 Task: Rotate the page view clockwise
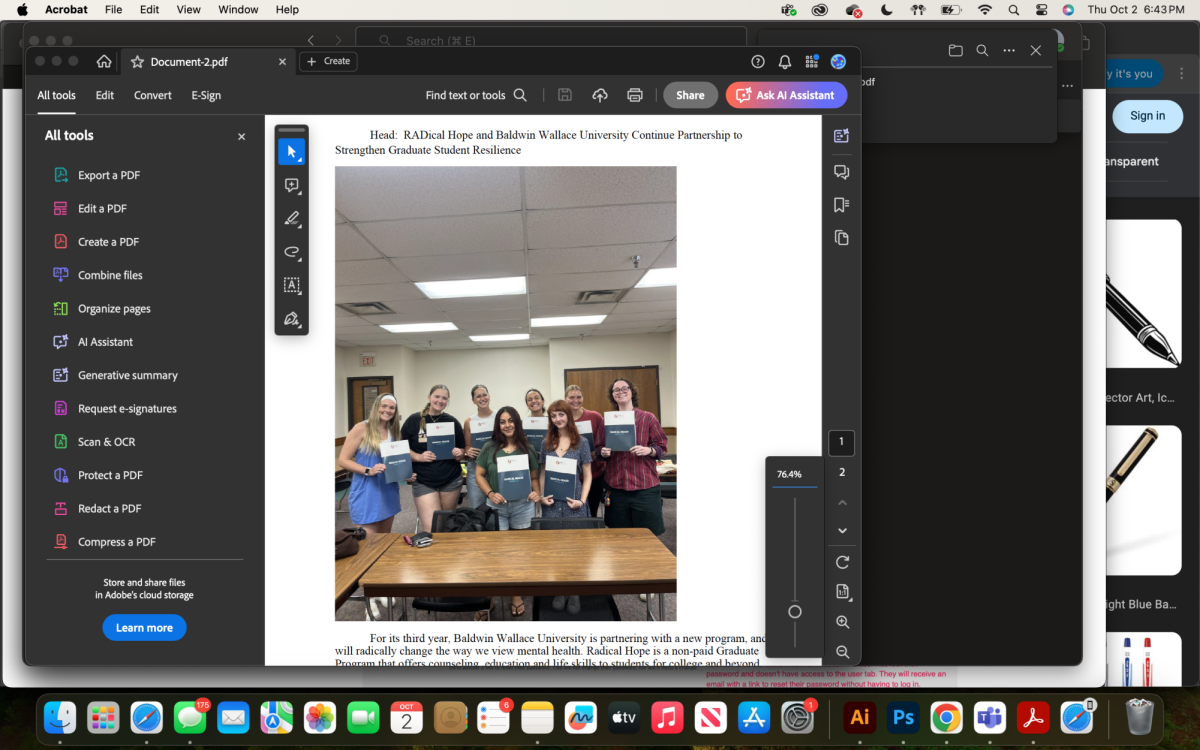[x=842, y=563]
